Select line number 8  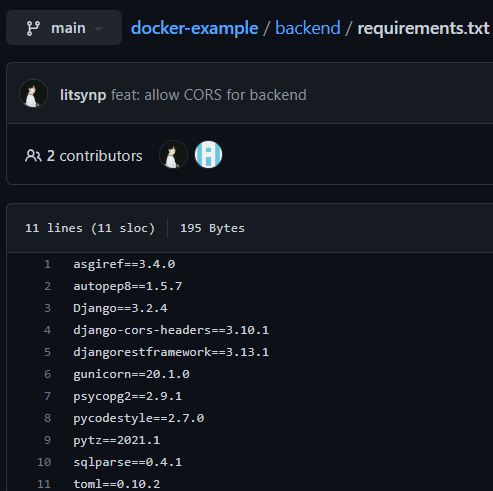(x=47, y=418)
